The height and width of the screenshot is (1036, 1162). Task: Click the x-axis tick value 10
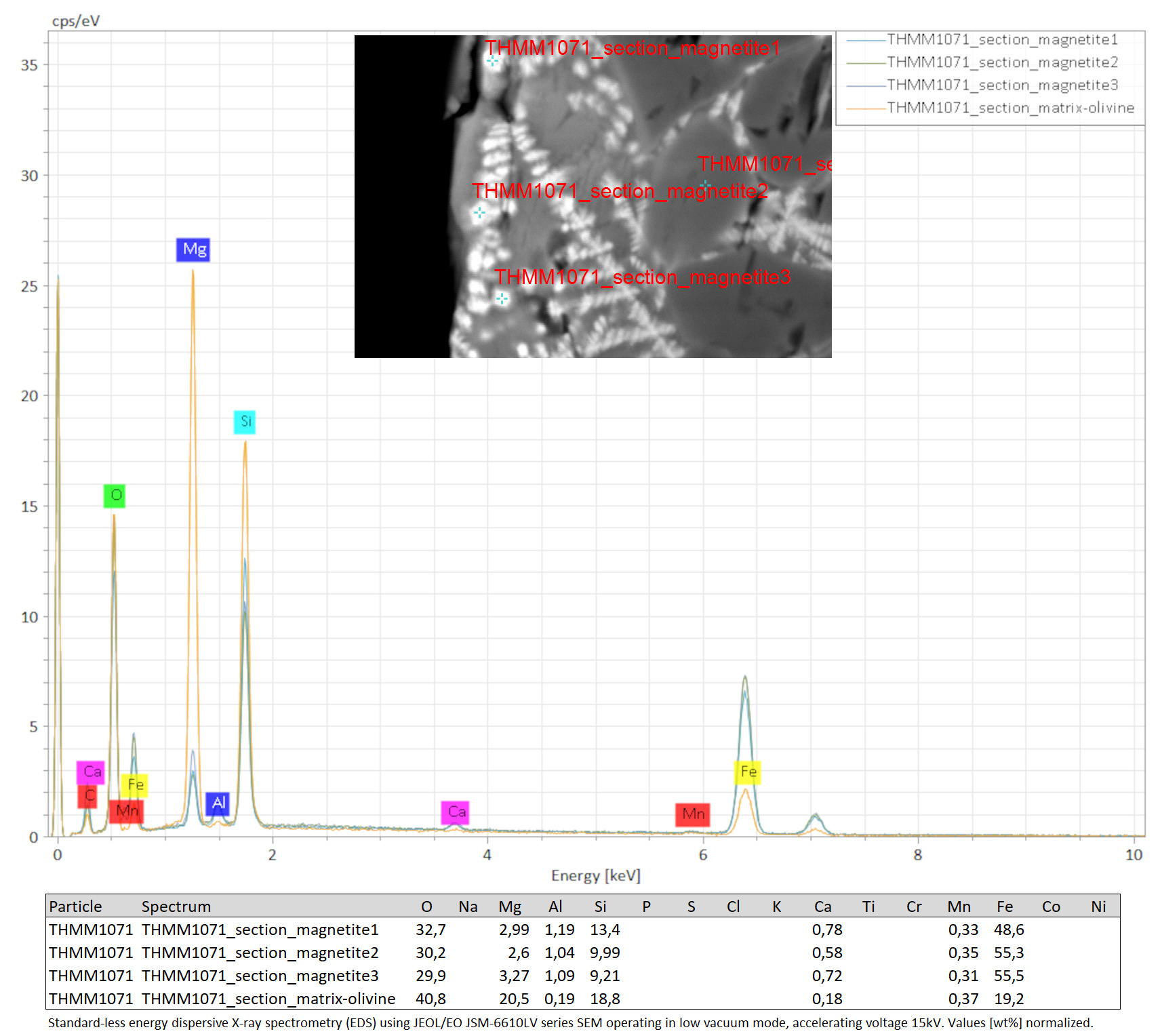[x=1134, y=855]
